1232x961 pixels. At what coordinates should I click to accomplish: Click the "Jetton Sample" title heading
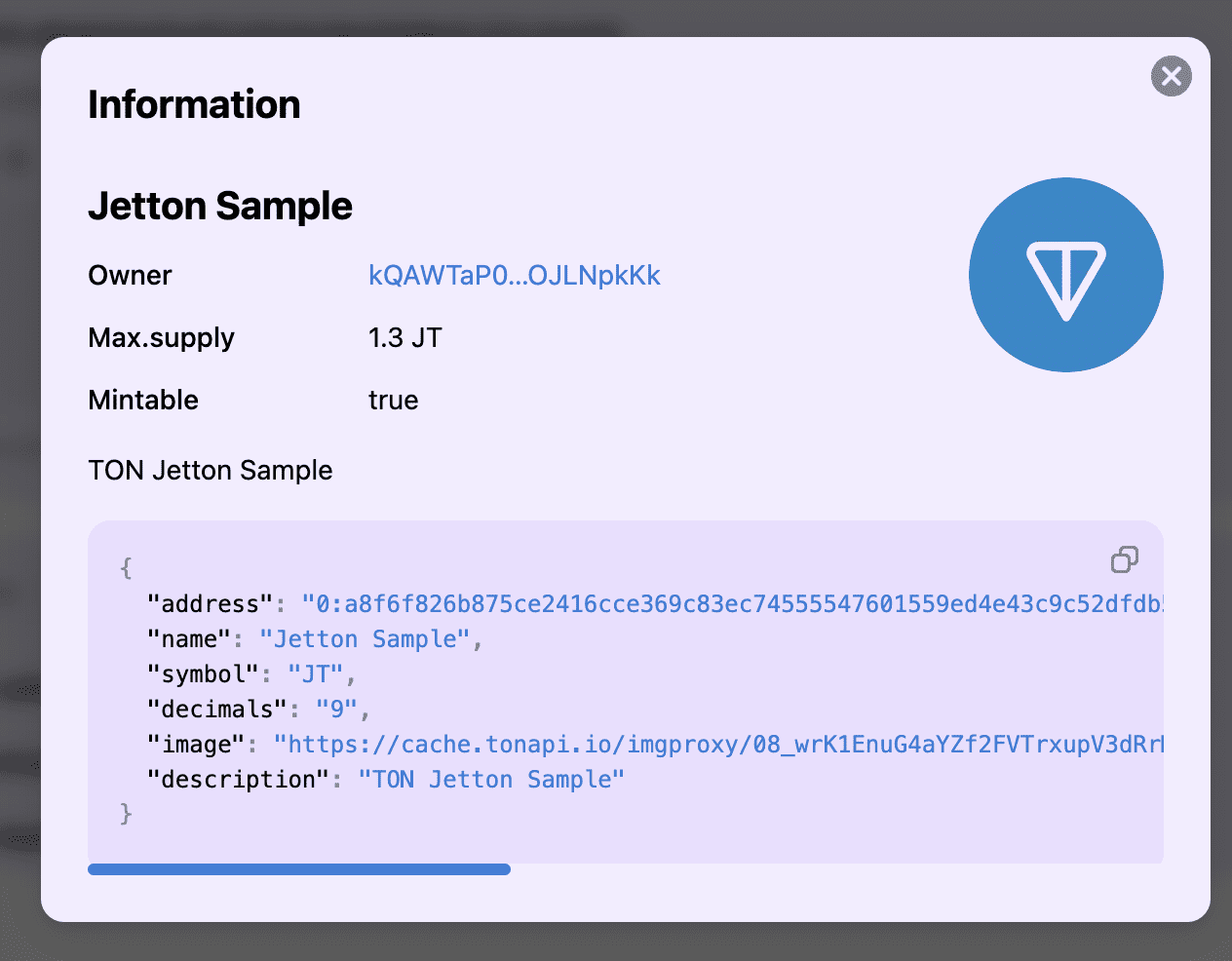point(220,207)
